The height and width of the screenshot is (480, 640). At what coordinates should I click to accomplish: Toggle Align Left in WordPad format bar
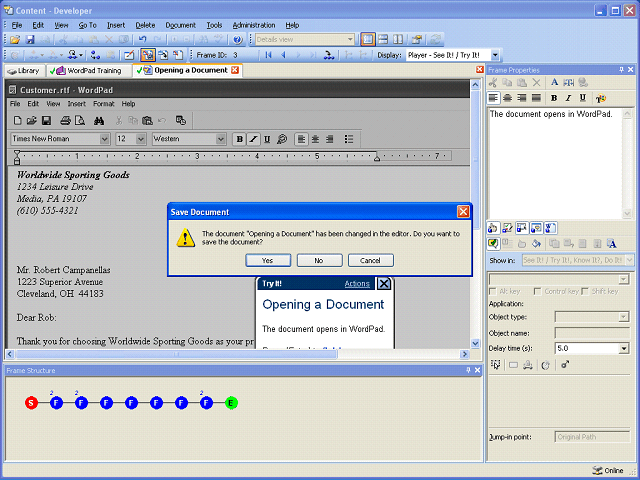[301, 139]
